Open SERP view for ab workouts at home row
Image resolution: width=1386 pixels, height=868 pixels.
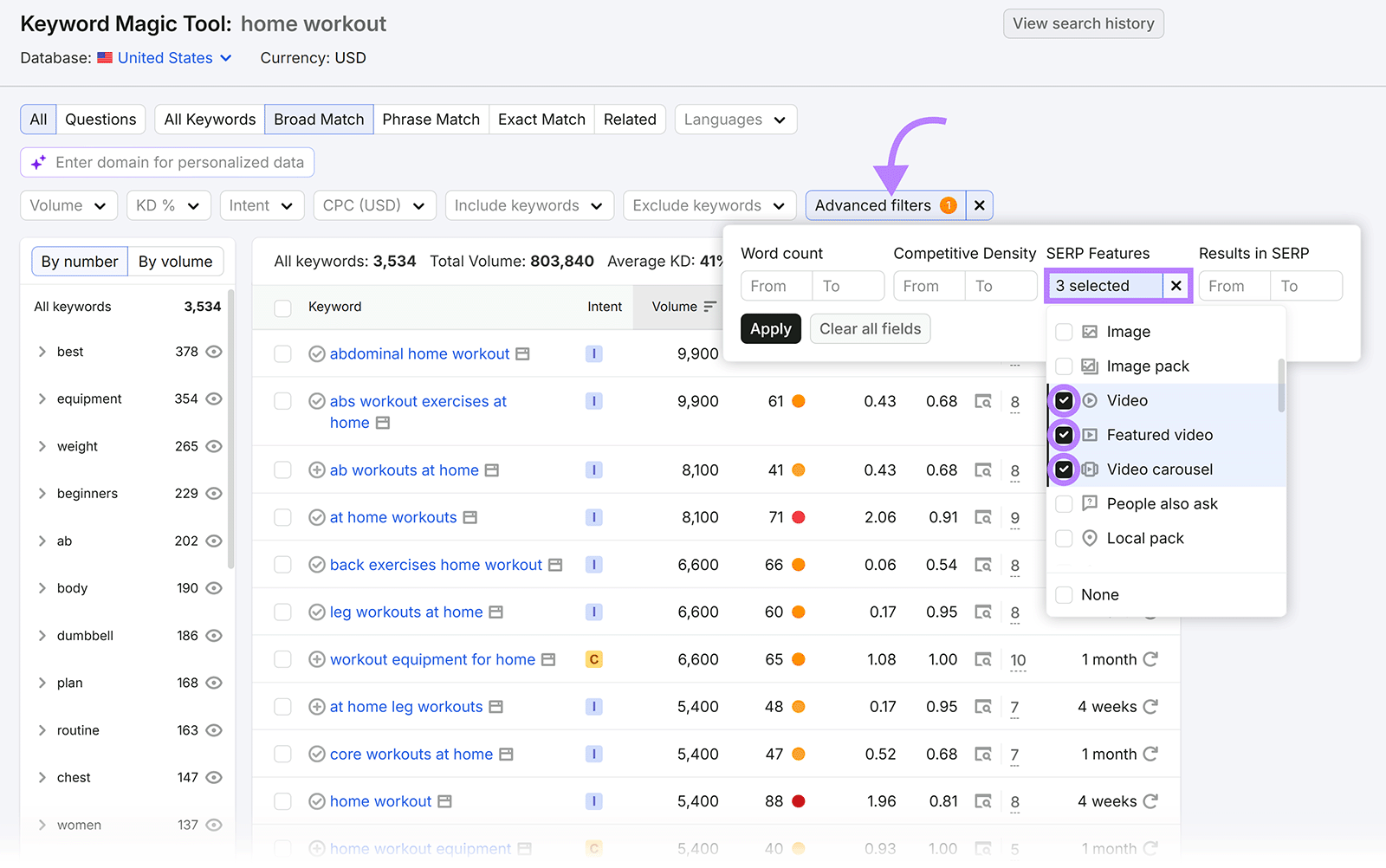[982, 470]
